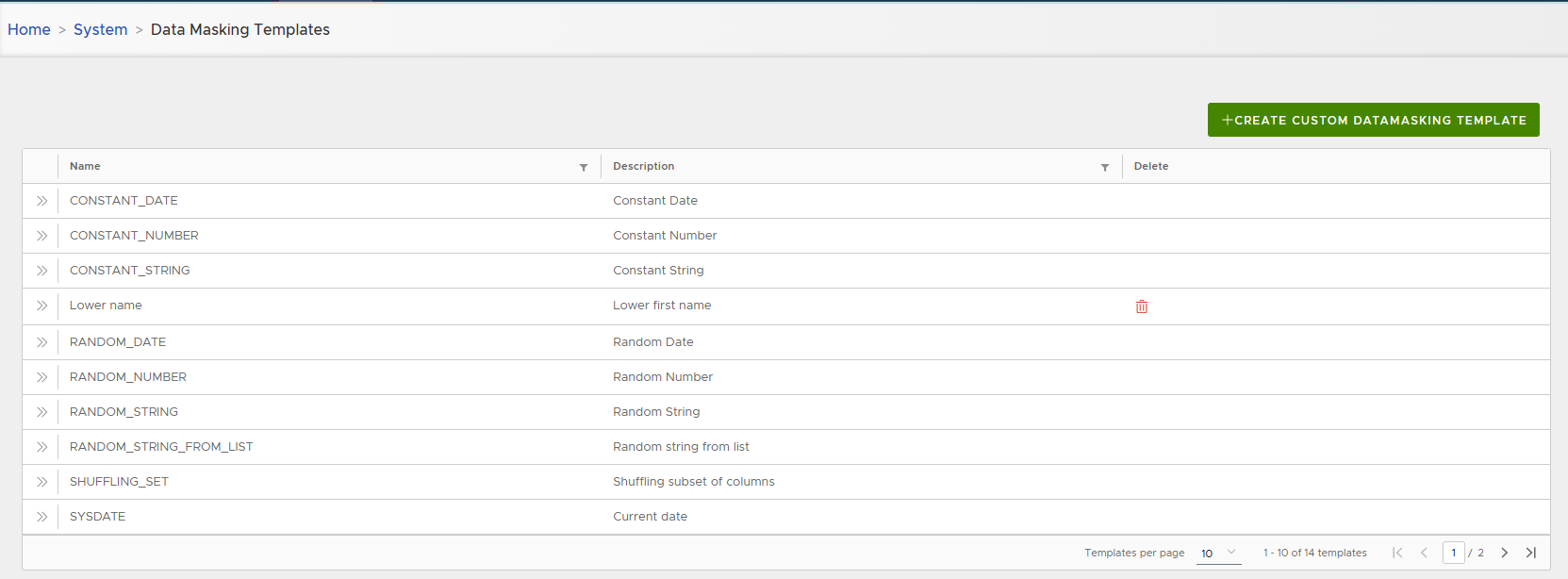Click the current page number input field
Viewport: 1568px width, 579px height.
(1454, 553)
